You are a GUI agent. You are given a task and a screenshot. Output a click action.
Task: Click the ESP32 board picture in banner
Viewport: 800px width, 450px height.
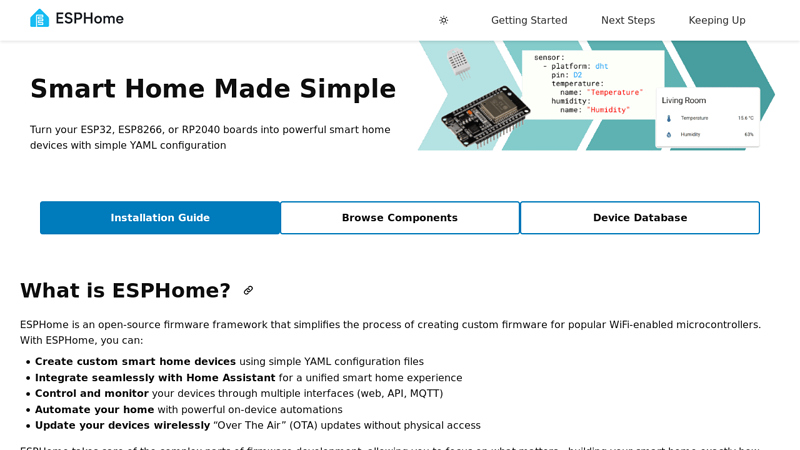coord(485,117)
